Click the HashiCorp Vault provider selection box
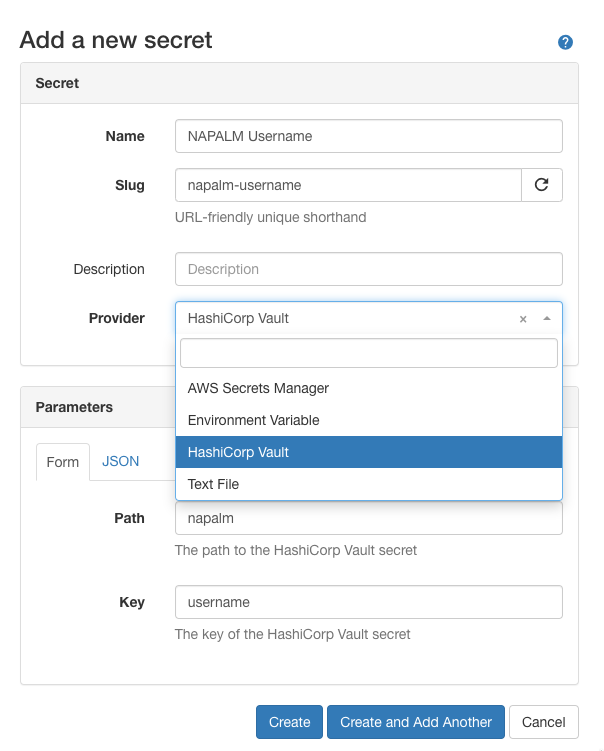 click(x=369, y=318)
